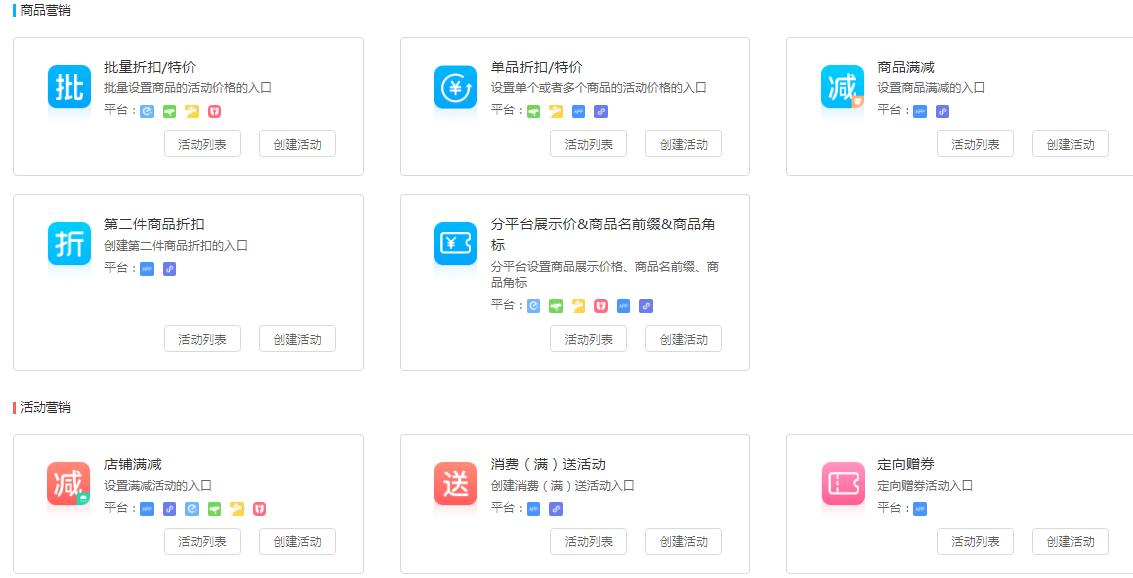Click the blue 饿了么 platform icon under 批量折扣/特价
The image size is (1133, 578).
pyautogui.click(x=146, y=111)
